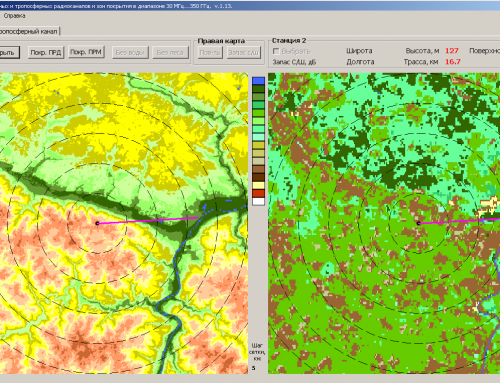This screenshot has width=500, height=383.
Task: Click the Покр. ПРМ coverage button
Action: coord(86,52)
